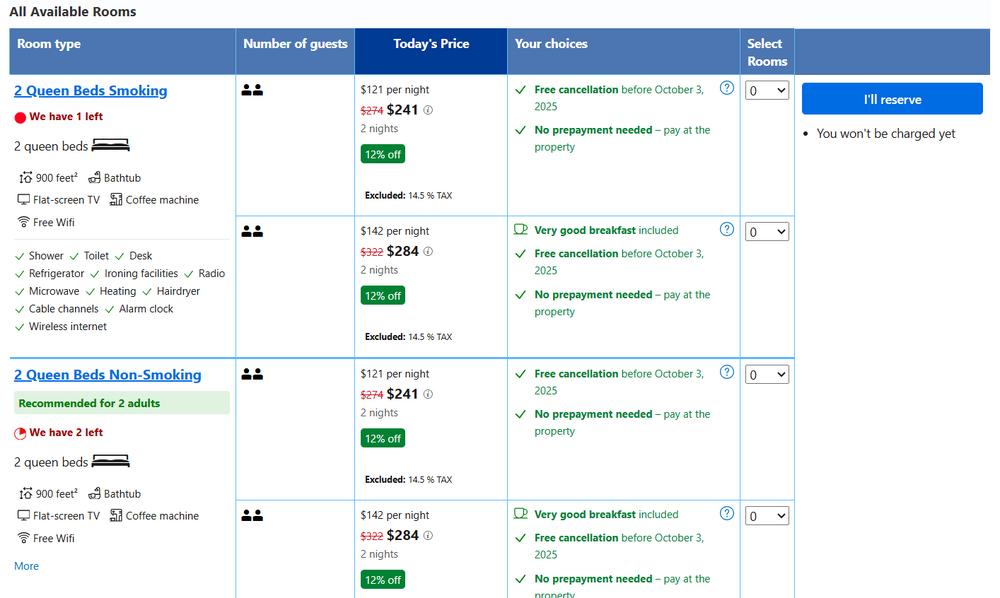Click info icon beside Smoking room $284 price
This screenshot has width=1000, height=598.
(x=429, y=252)
